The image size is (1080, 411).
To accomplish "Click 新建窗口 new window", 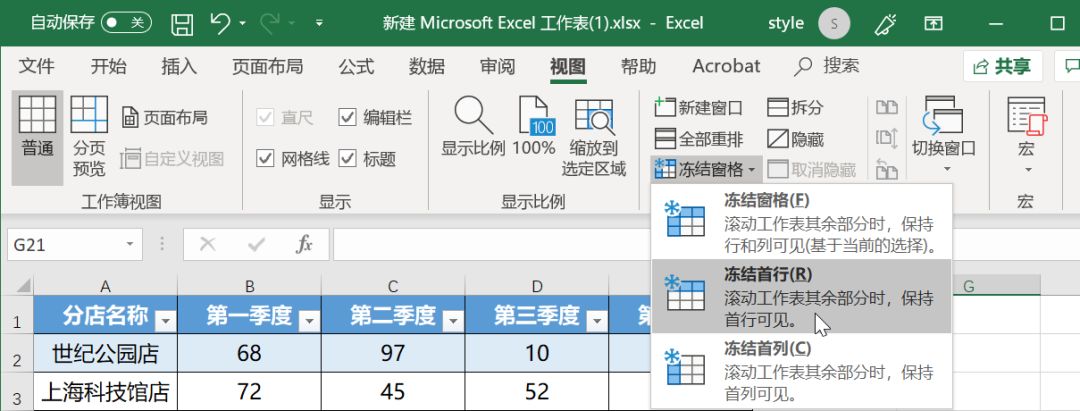I will click(x=699, y=107).
